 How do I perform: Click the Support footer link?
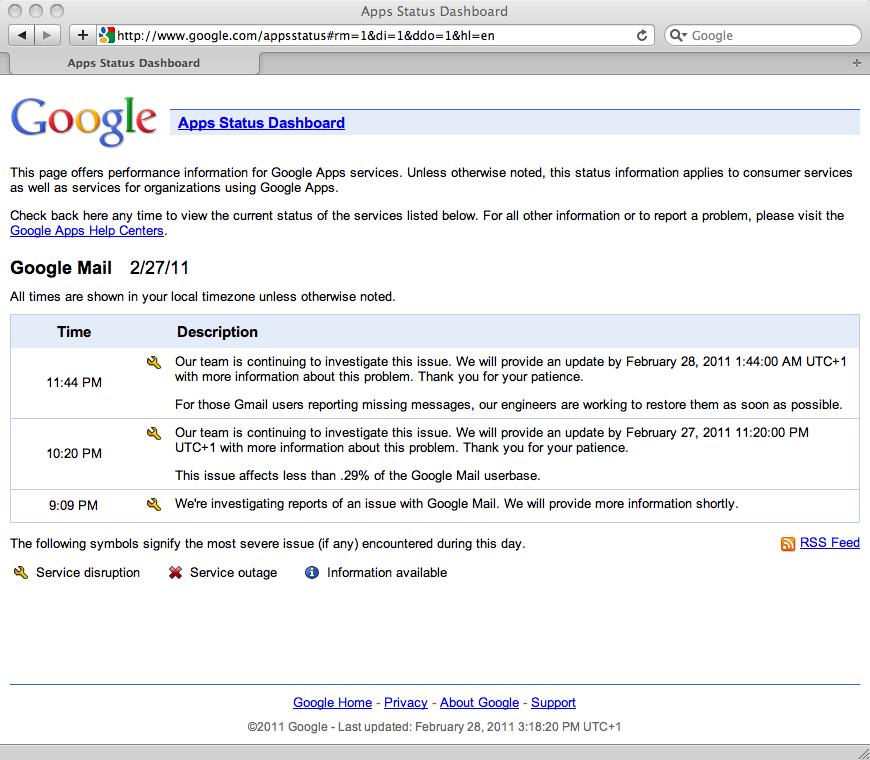tap(553, 703)
